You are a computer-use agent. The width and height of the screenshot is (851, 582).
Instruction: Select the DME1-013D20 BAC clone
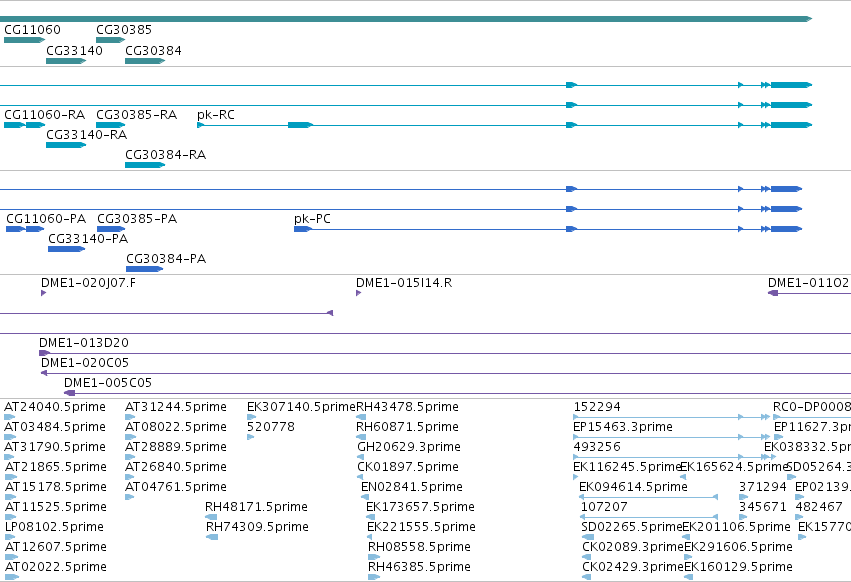pyautogui.click(x=445, y=353)
